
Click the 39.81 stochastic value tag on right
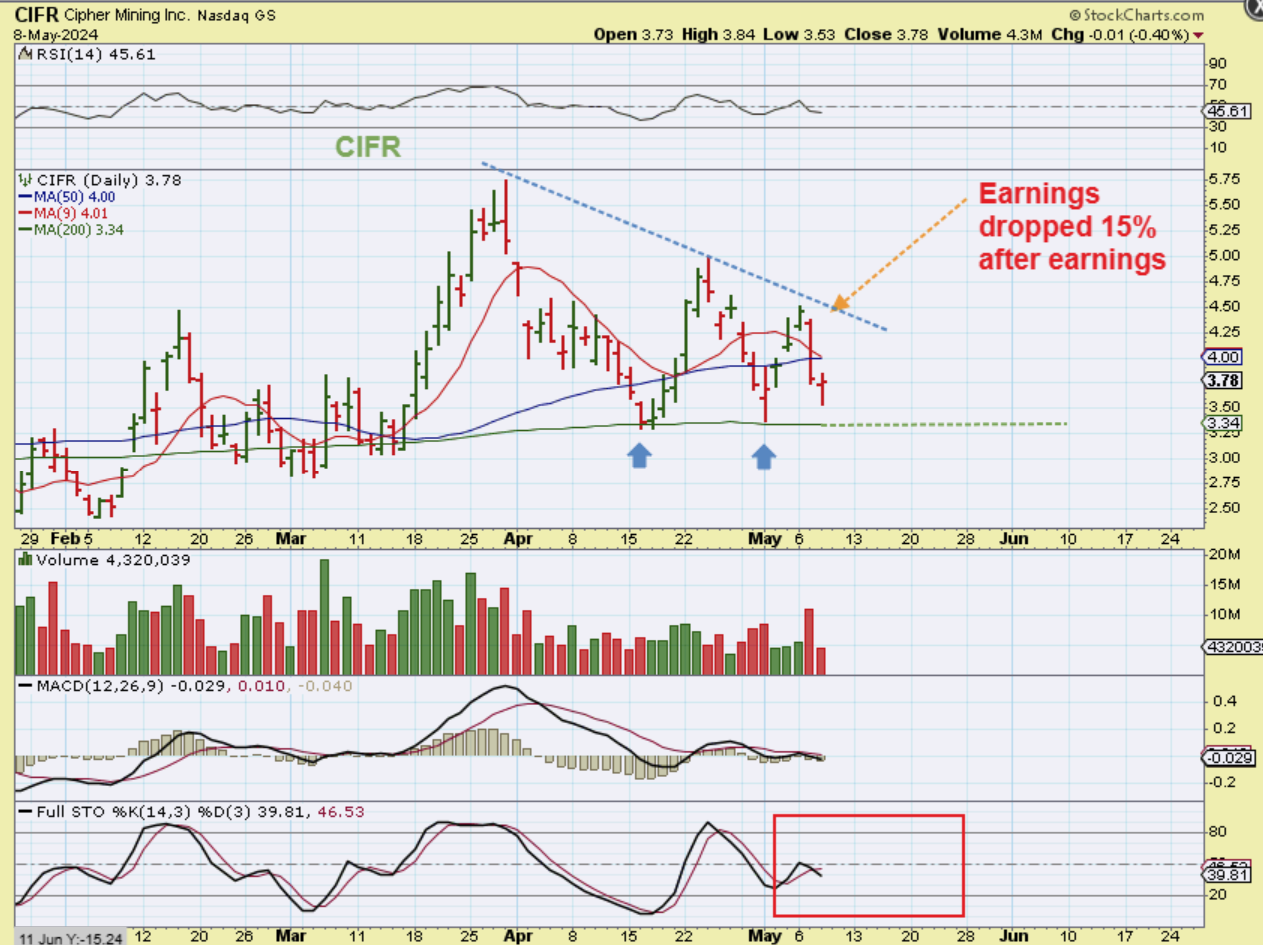[x=1225, y=876]
